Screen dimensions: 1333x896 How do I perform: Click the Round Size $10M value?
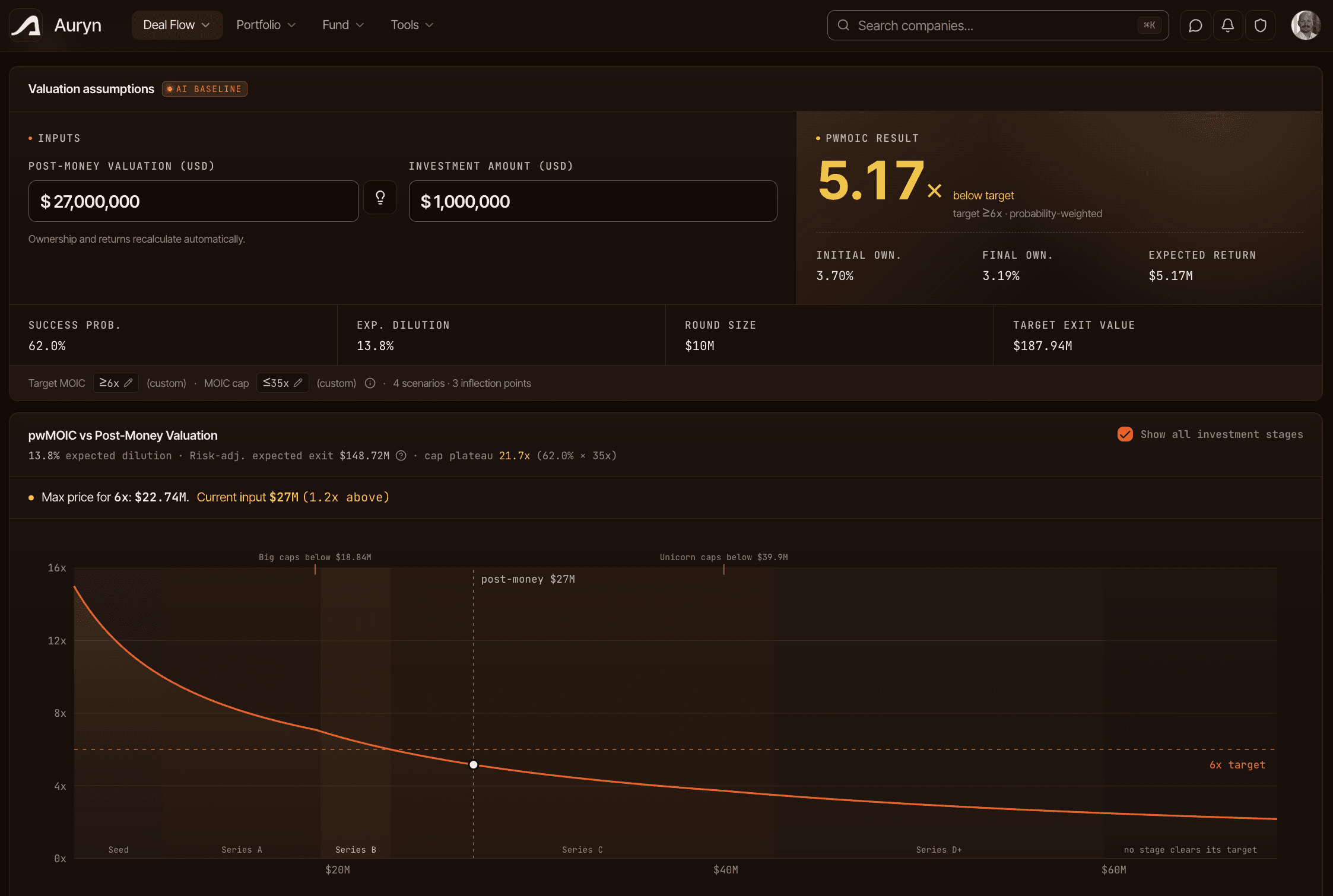700,346
